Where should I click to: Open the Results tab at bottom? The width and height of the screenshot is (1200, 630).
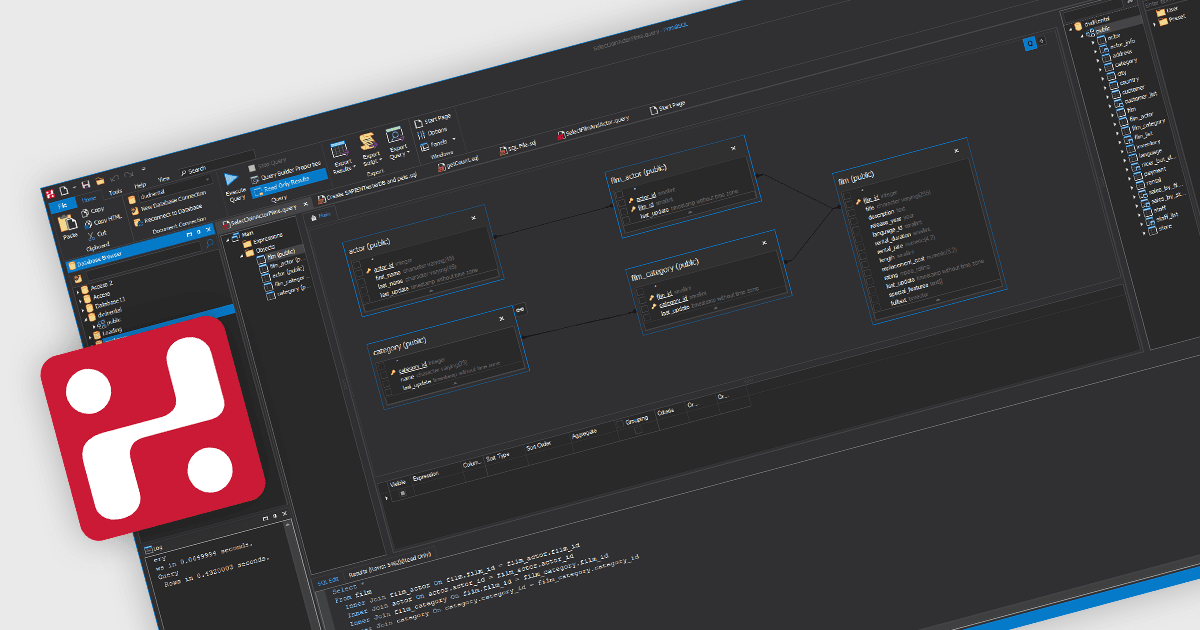pos(389,565)
